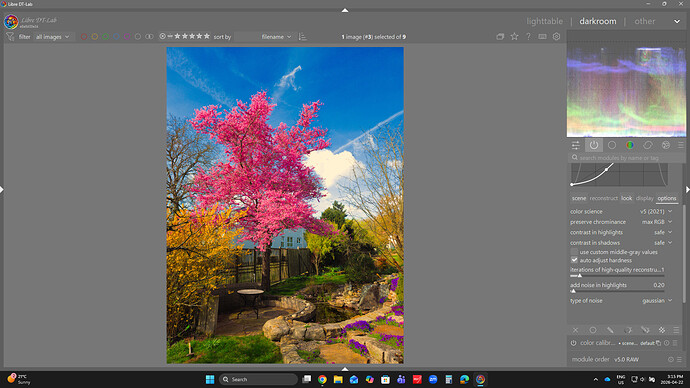Toggle the blue color label filter
The image size is (690, 388).
[116, 37]
